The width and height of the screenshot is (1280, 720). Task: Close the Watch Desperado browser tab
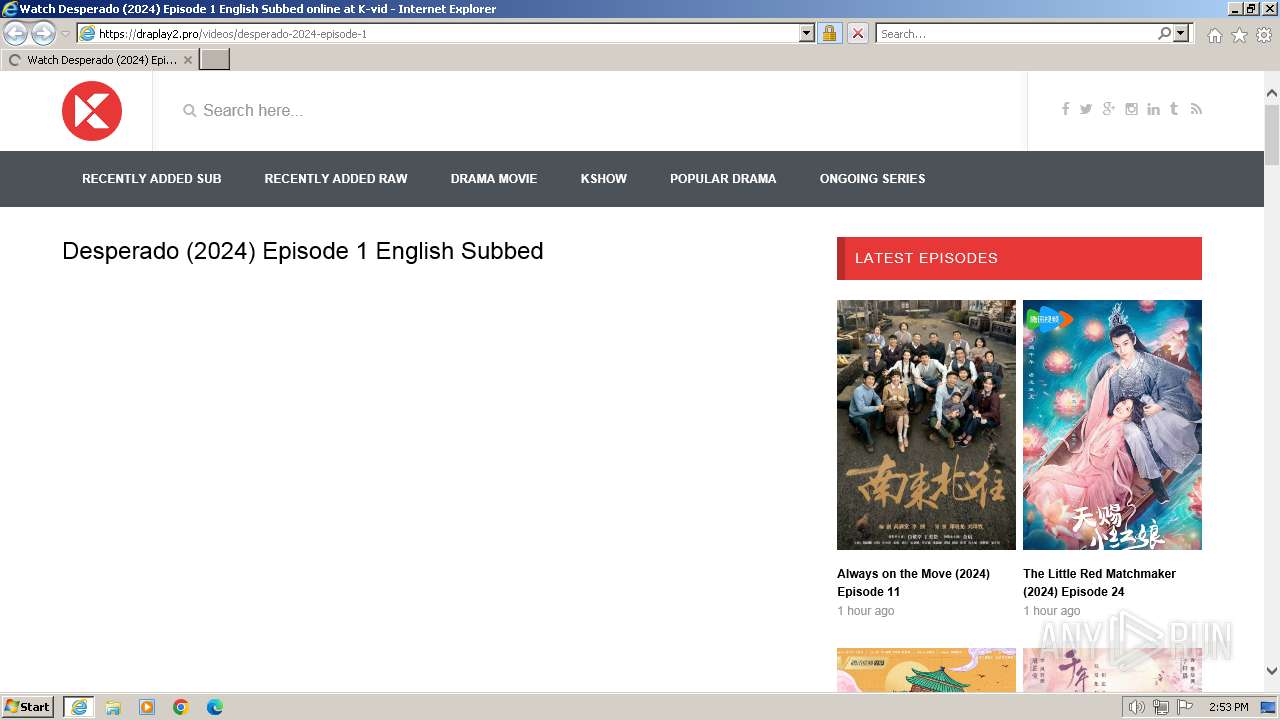[188, 60]
